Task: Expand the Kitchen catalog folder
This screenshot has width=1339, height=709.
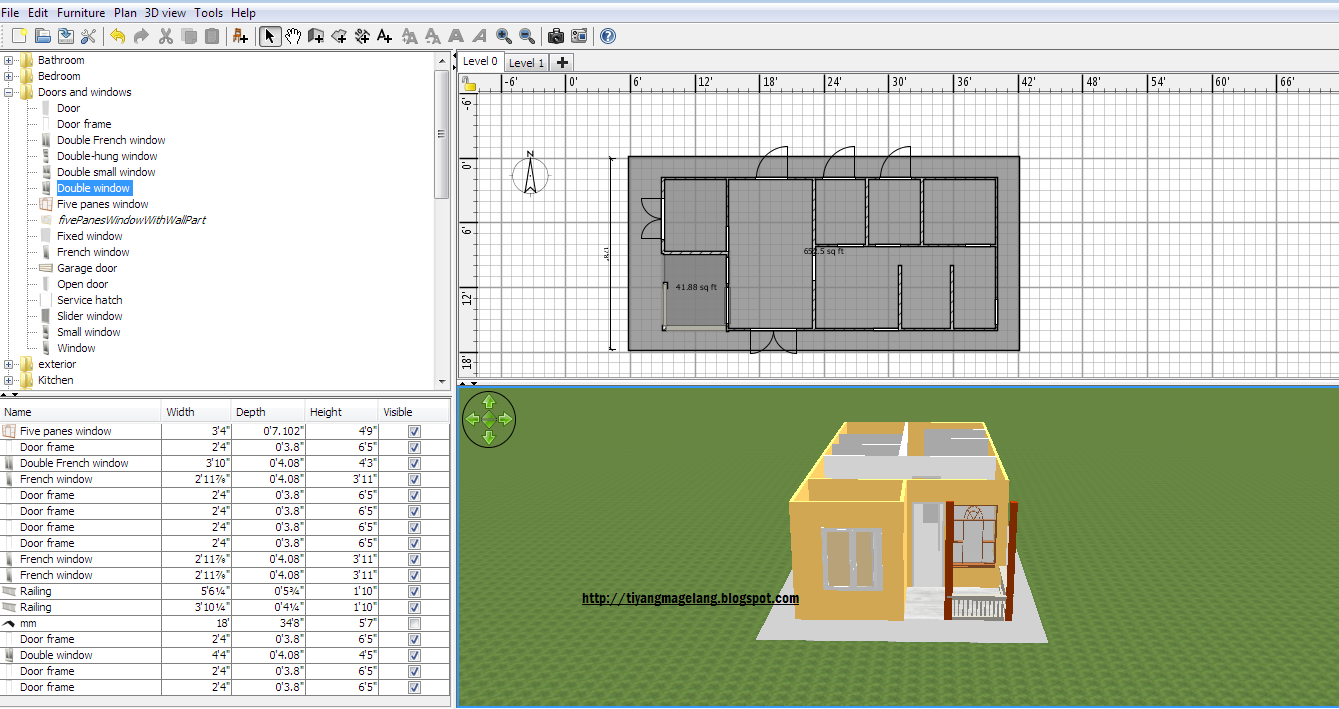Action: [x=9, y=380]
